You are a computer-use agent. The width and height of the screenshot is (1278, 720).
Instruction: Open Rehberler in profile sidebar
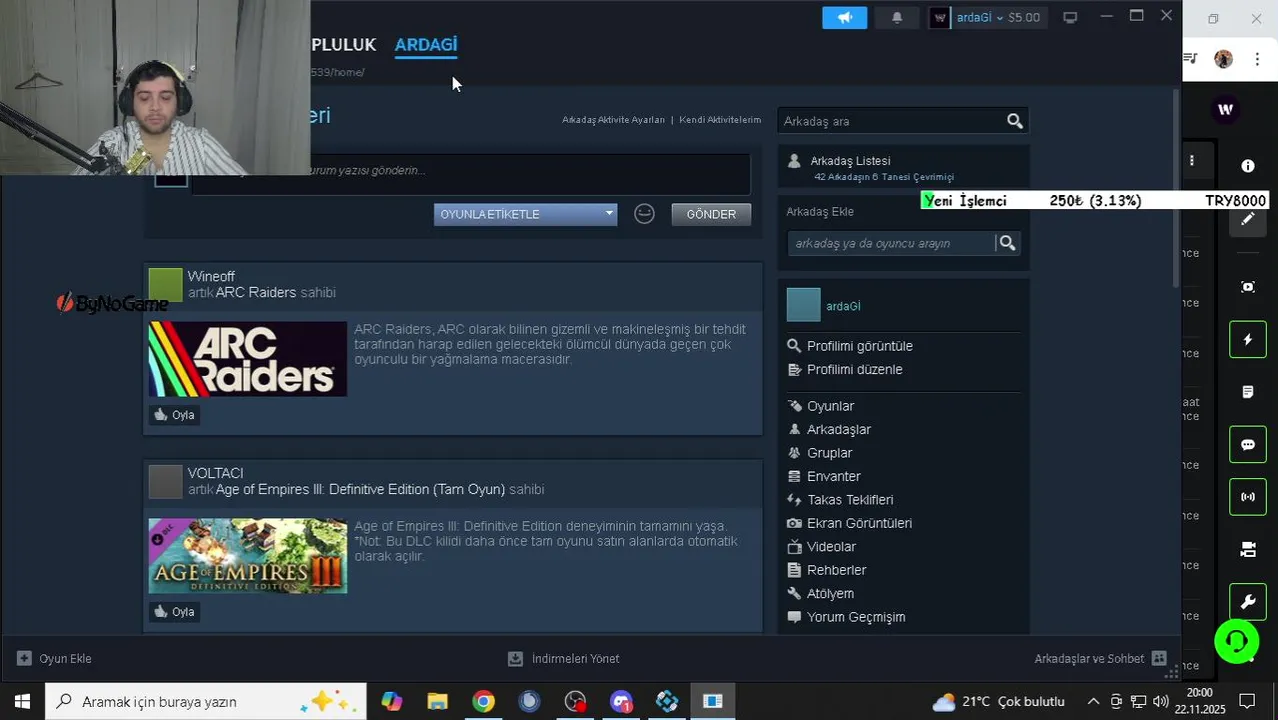(x=836, y=571)
